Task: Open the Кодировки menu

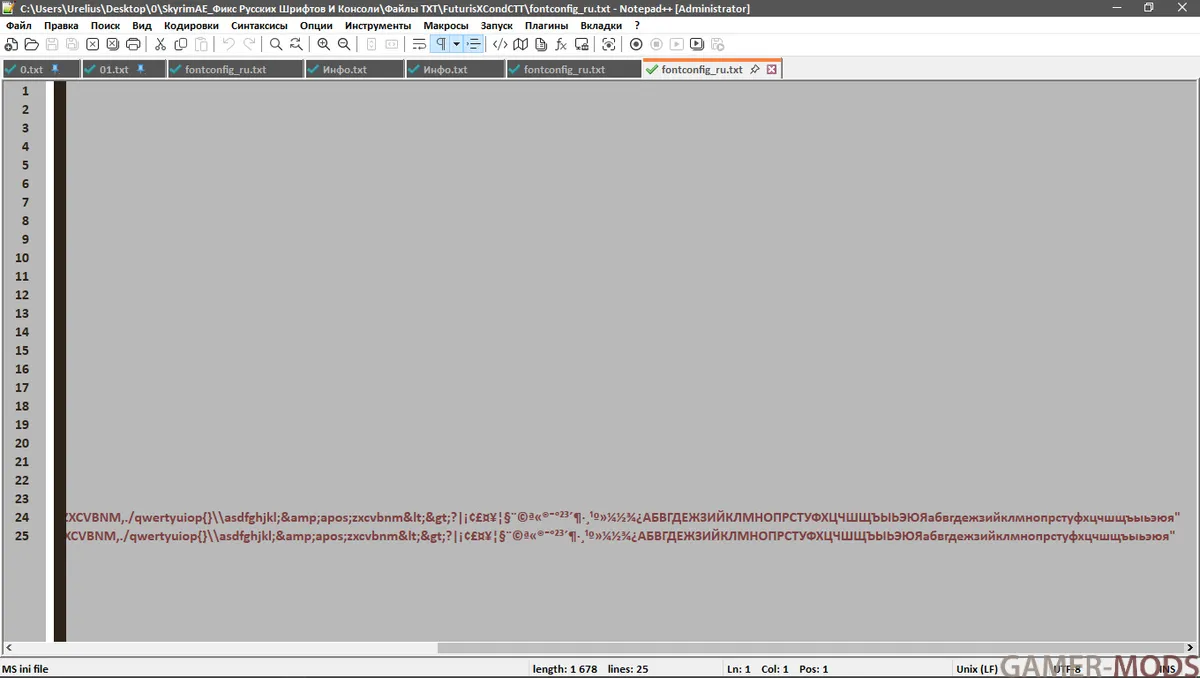Action: [x=191, y=25]
